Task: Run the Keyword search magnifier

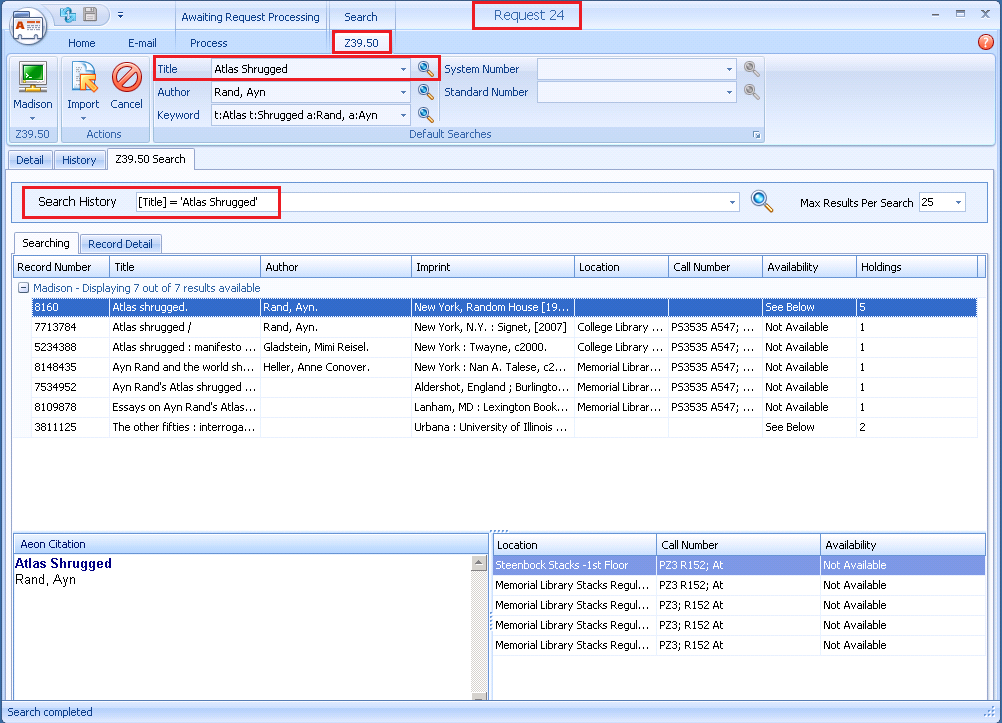Action: click(x=426, y=114)
